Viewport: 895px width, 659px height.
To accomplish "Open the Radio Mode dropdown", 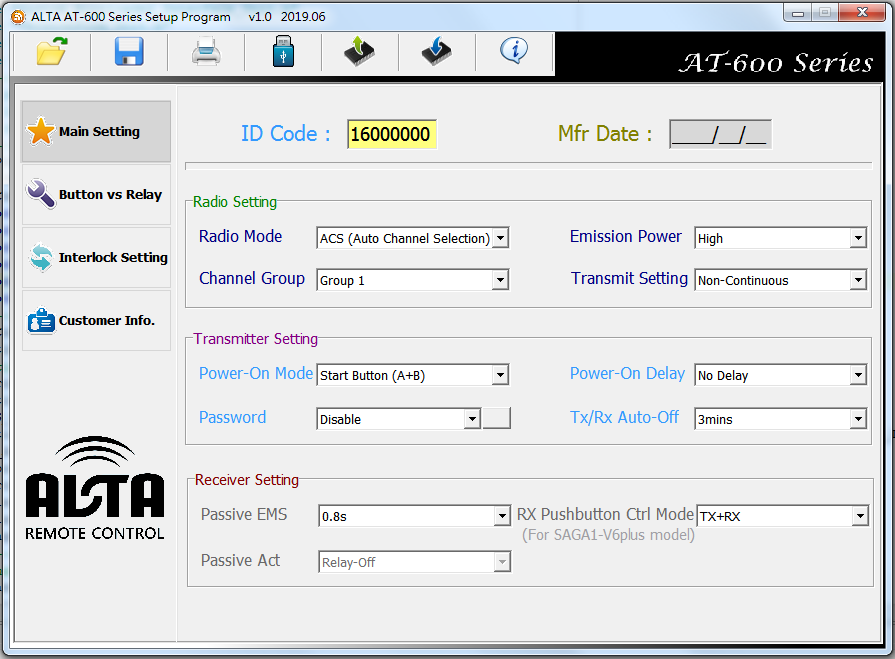I will click(x=413, y=238).
